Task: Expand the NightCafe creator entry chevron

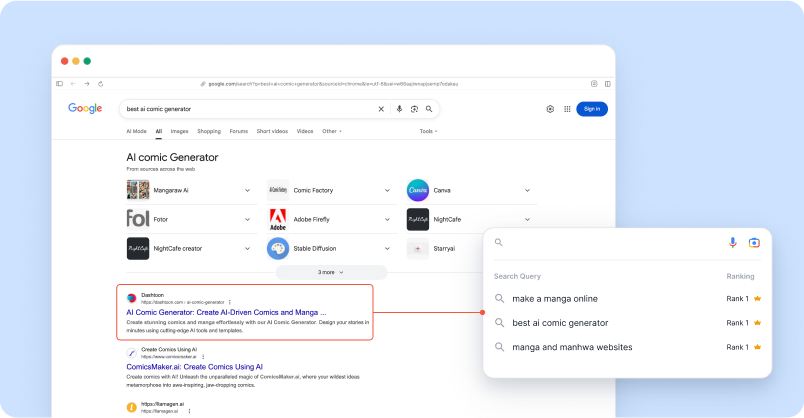Action: [247, 249]
